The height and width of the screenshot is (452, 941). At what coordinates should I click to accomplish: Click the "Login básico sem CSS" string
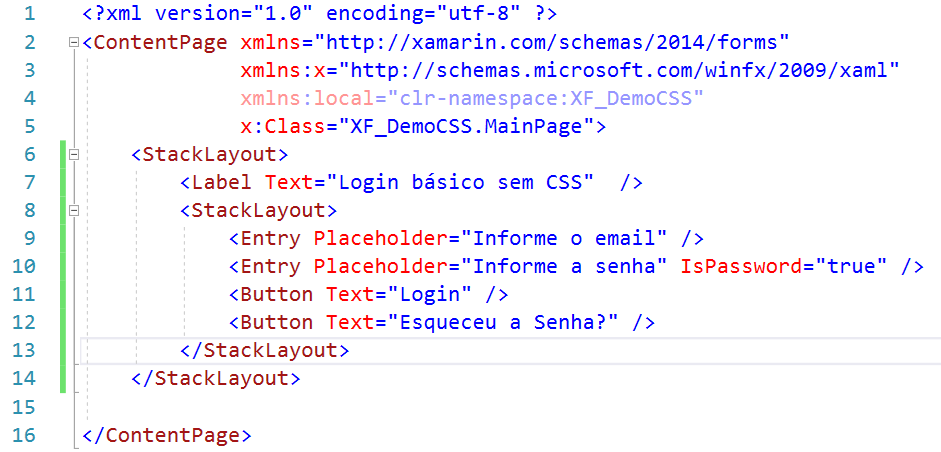(x=459, y=182)
